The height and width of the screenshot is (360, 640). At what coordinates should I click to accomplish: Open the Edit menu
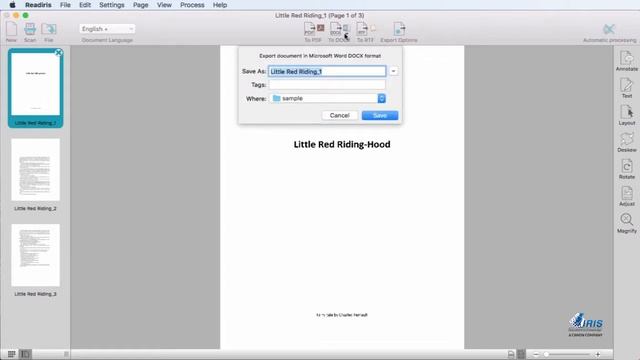point(85,5)
